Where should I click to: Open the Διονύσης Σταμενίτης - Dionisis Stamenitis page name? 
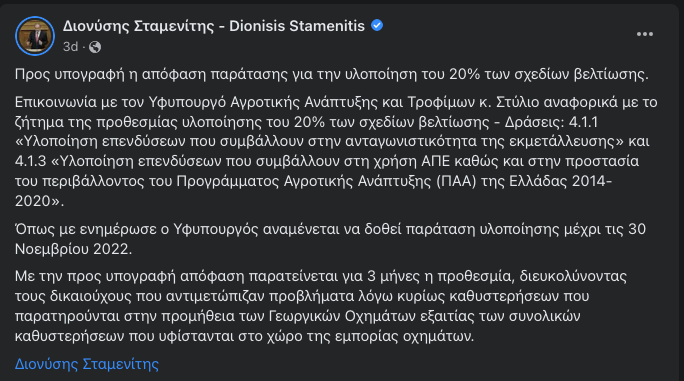[214, 26]
